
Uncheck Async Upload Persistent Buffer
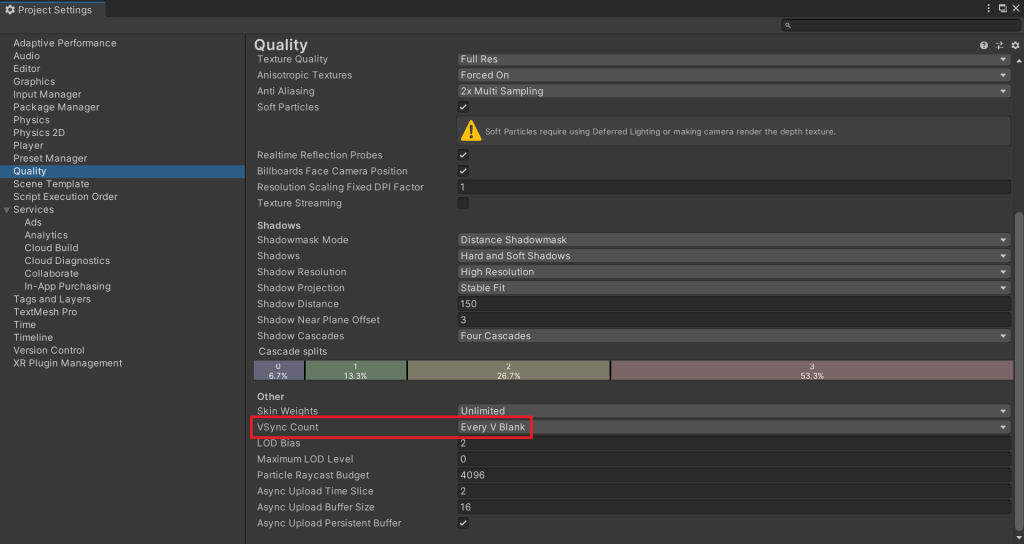click(x=463, y=523)
